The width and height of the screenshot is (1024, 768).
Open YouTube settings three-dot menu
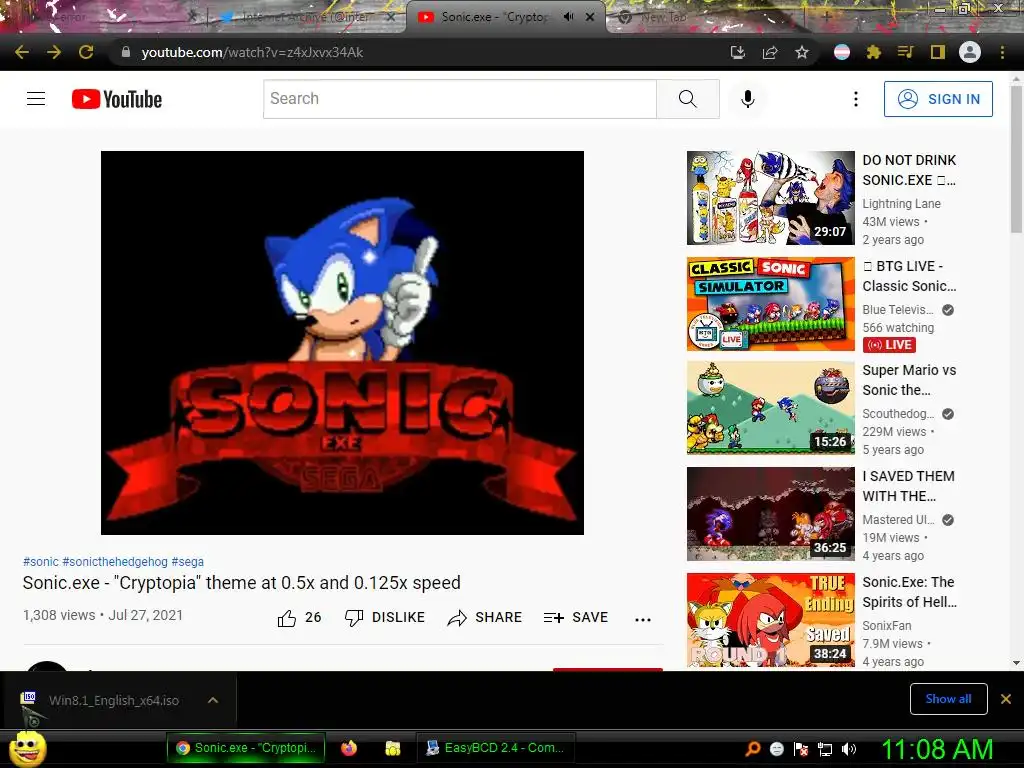pyautogui.click(x=856, y=99)
